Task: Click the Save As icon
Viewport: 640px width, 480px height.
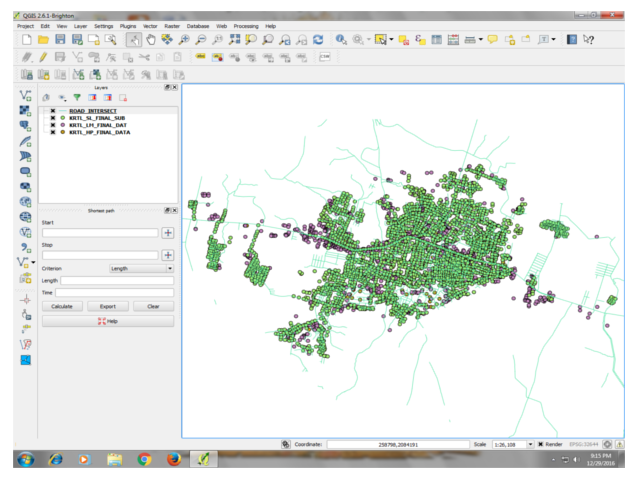Action: (77, 40)
